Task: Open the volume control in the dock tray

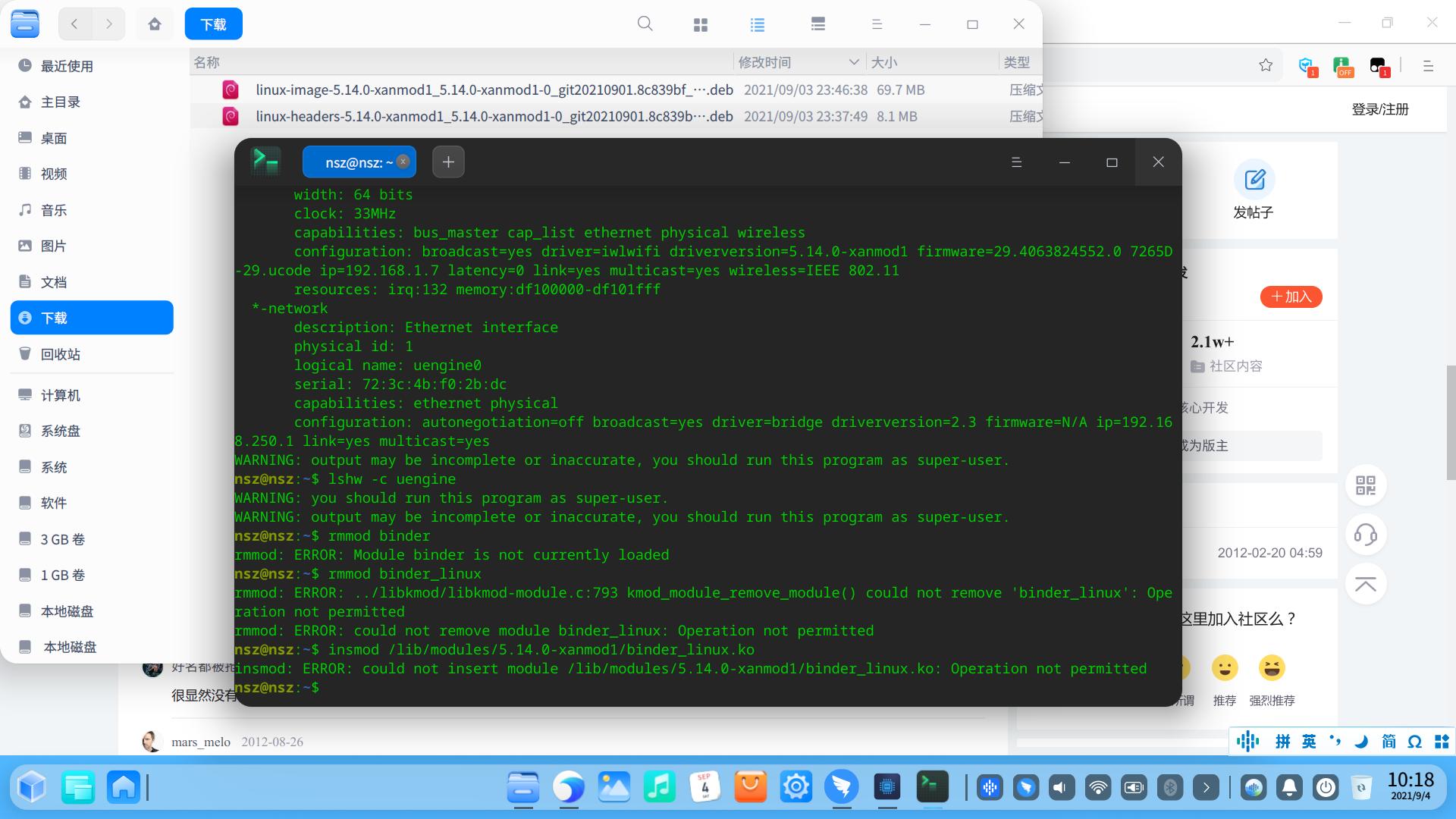Action: [x=1060, y=788]
